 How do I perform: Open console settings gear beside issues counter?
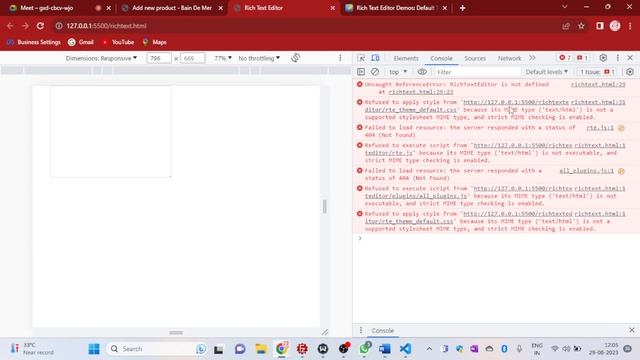tap(630, 72)
